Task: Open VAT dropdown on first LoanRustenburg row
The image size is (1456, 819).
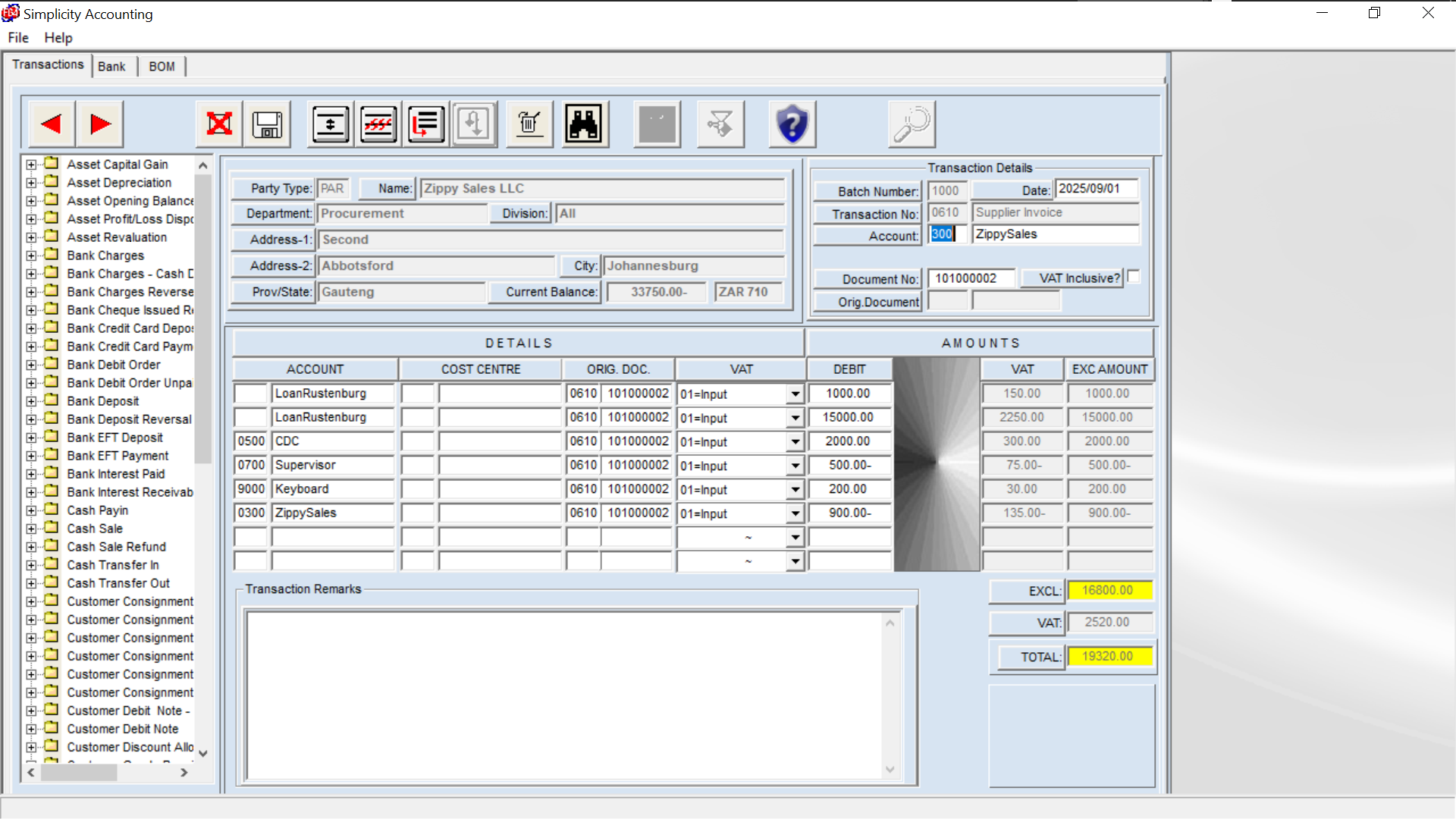Action: coord(794,394)
